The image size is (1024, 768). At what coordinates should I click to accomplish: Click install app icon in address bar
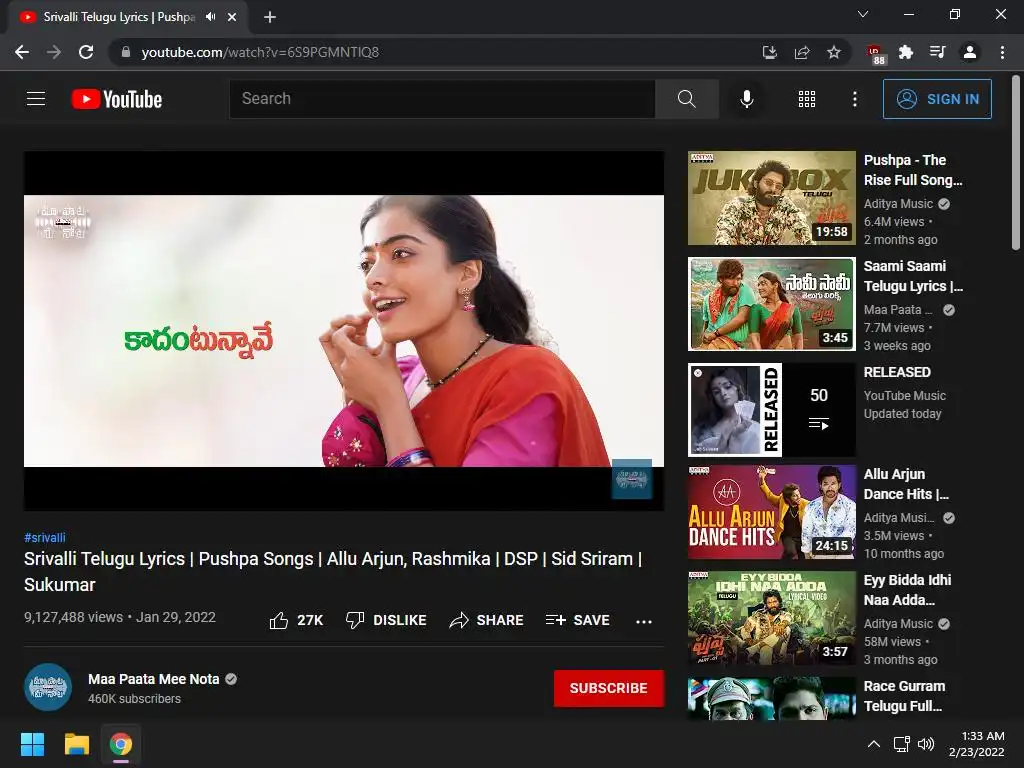pyautogui.click(x=770, y=52)
